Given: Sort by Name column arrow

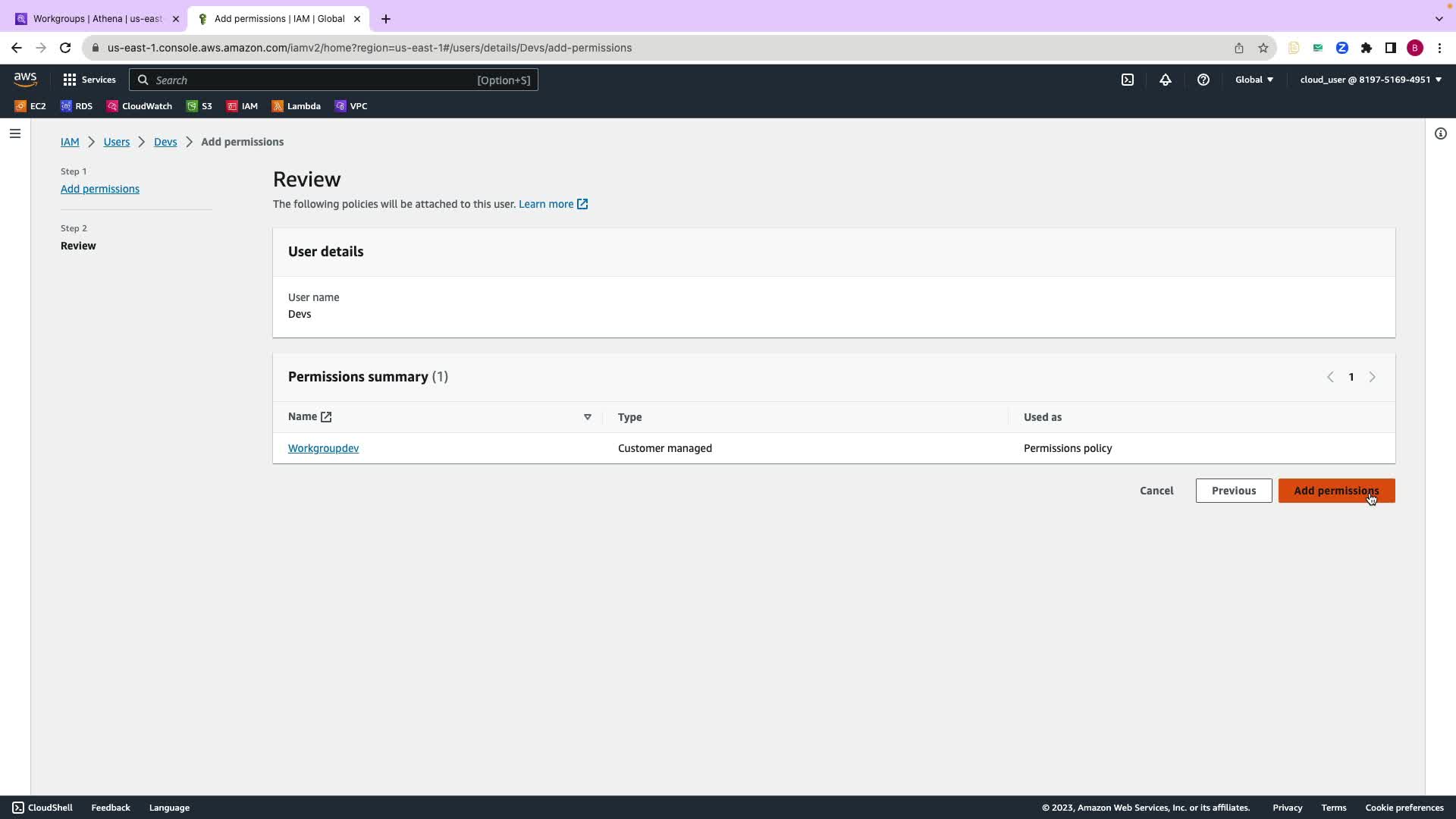Looking at the screenshot, I should point(587,417).
